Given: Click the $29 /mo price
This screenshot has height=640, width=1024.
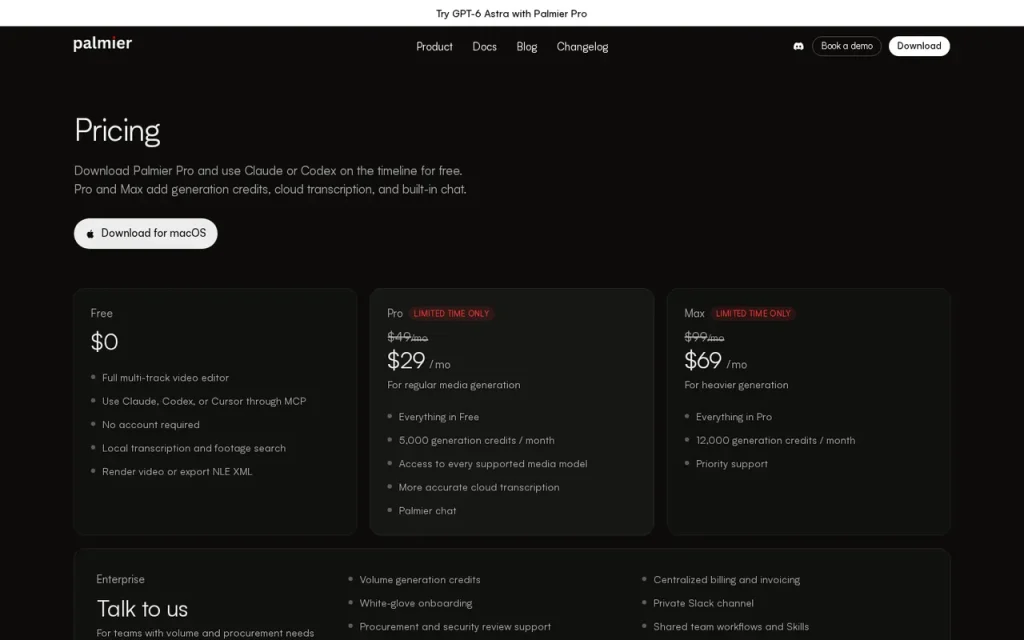Looking at the screenshot, I should point(419,360).
